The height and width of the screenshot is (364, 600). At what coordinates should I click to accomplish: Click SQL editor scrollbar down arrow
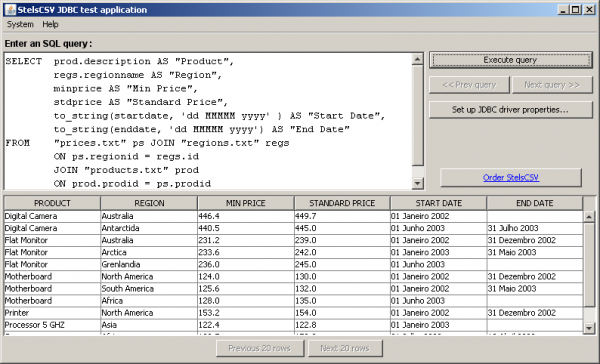pos(417,184)
